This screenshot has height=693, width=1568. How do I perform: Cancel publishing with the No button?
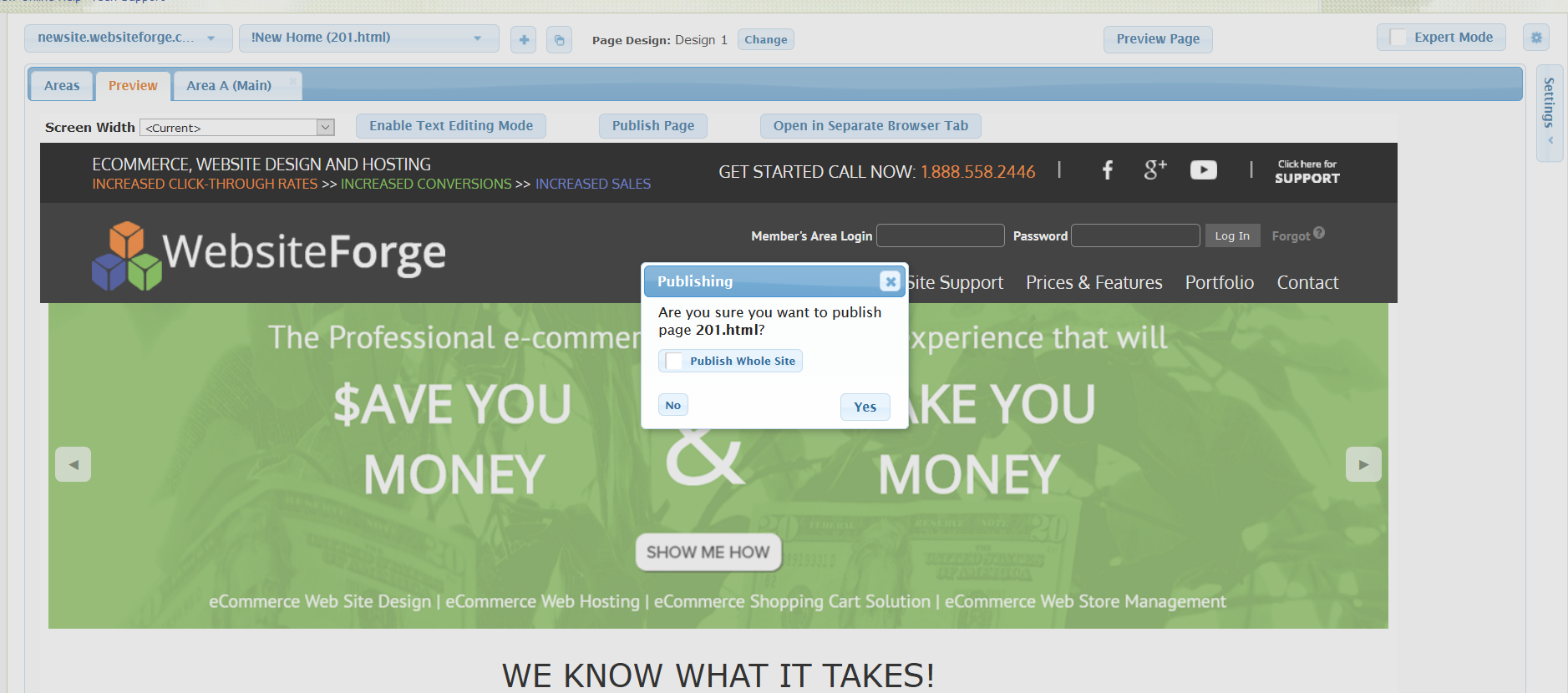[x=673, y=405]
